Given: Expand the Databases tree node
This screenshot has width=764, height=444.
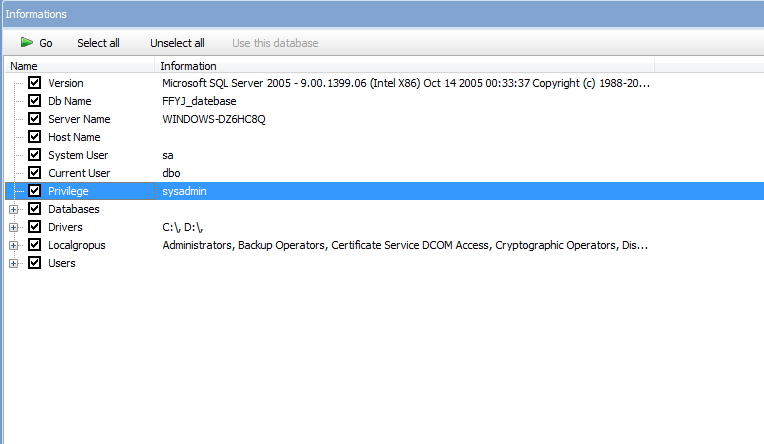Looking at the screenshot, I should (x=14, y=209).
